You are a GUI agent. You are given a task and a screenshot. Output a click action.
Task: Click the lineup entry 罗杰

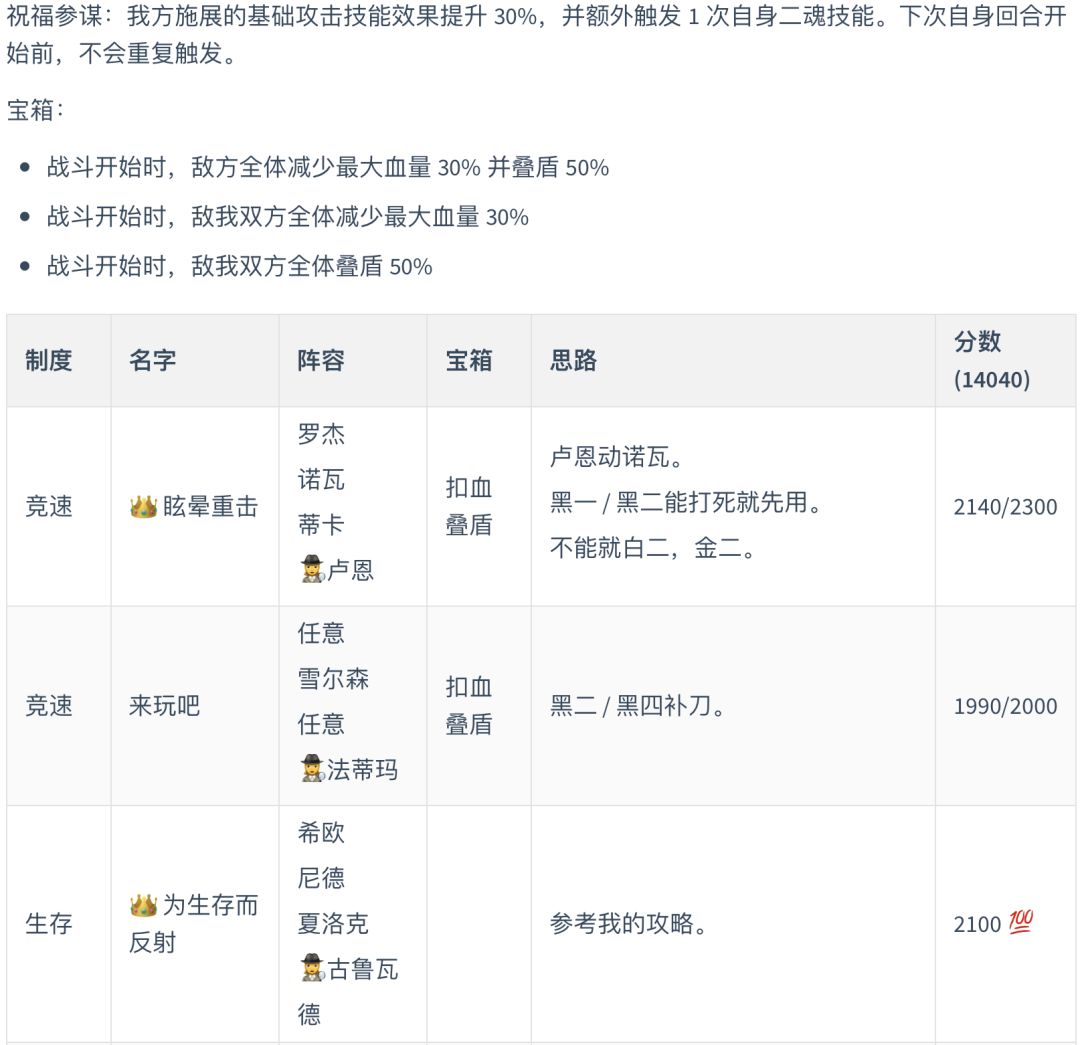pos(321,434)
